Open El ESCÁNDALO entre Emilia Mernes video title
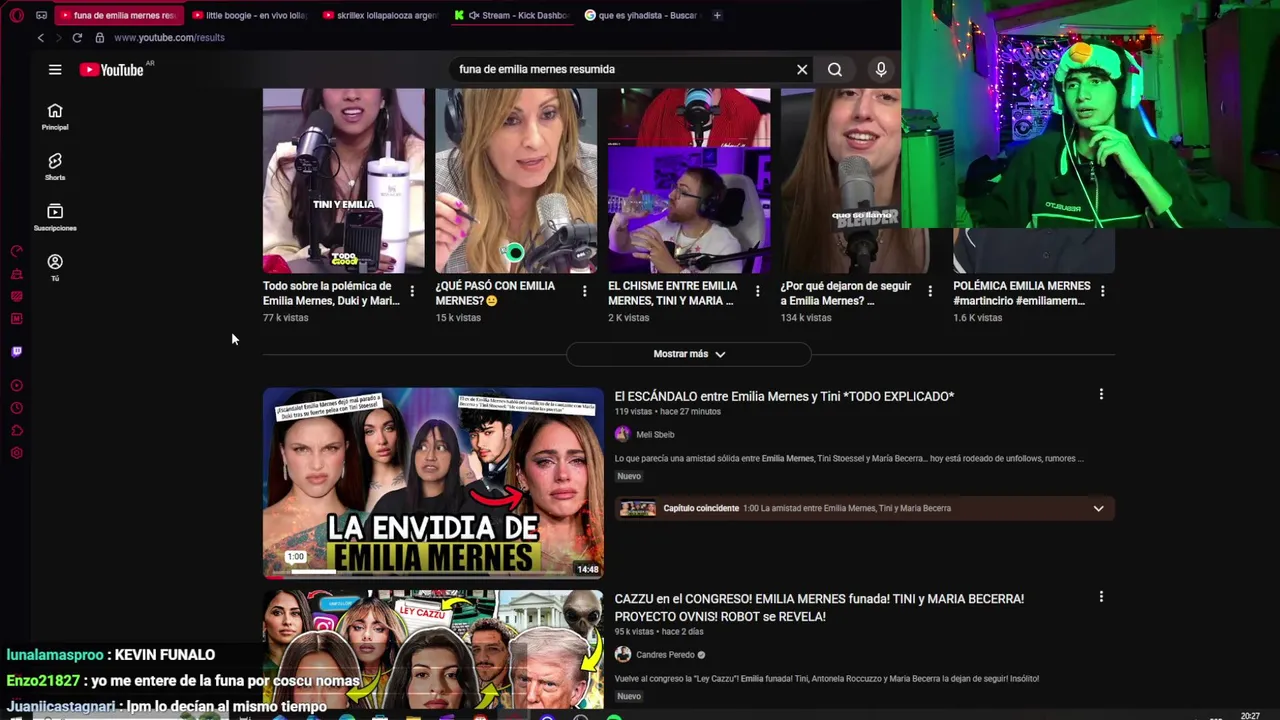The height and width of the screenshot is (720, 1280). pyautogui.click(x=784, y=397)
